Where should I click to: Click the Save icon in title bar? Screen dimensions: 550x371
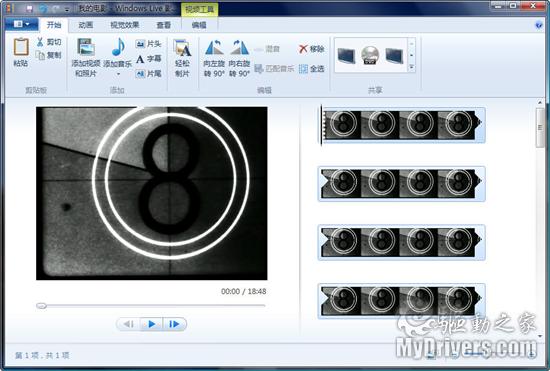(29, 8)
